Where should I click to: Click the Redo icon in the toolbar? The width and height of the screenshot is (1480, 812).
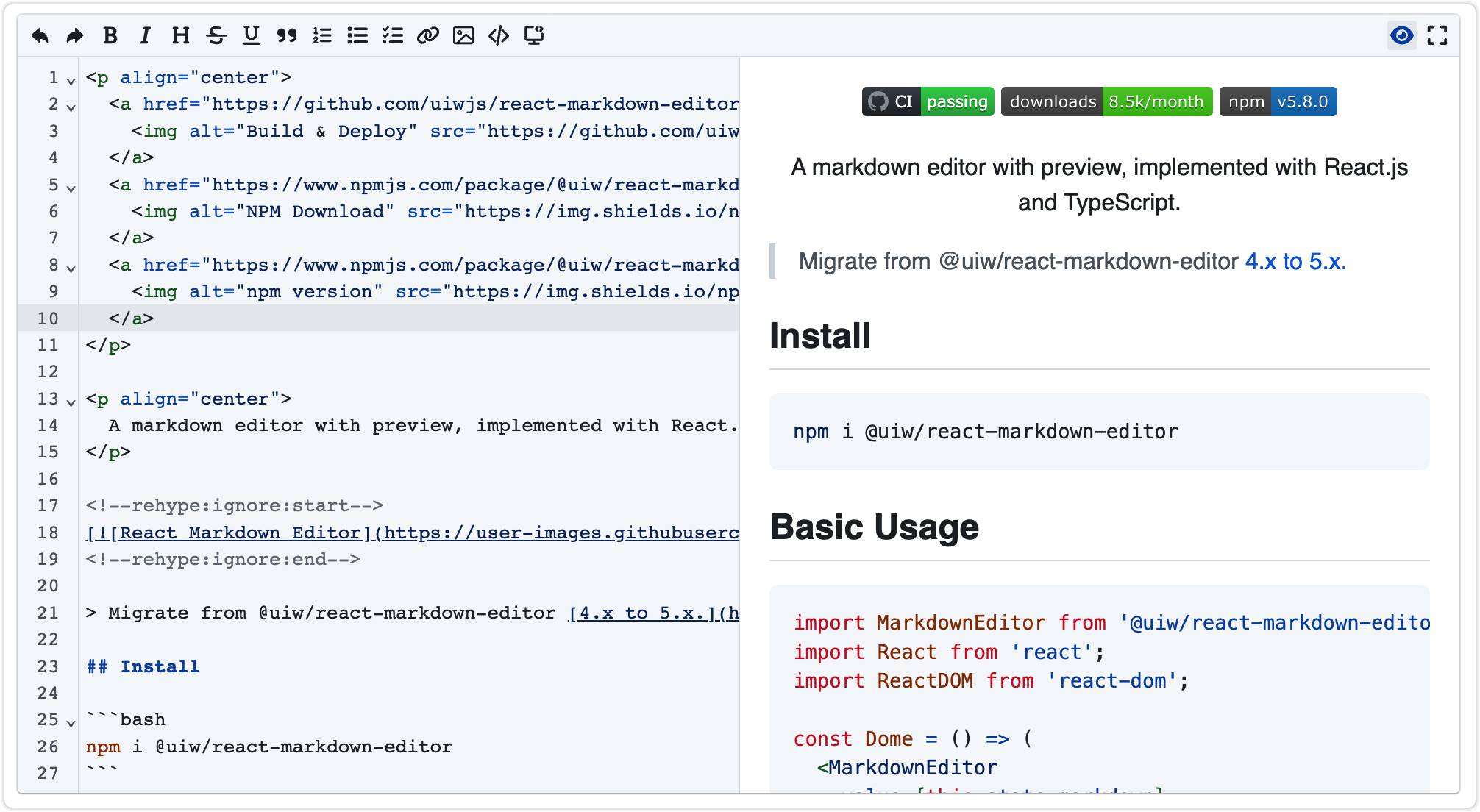(x=74, y=35)
